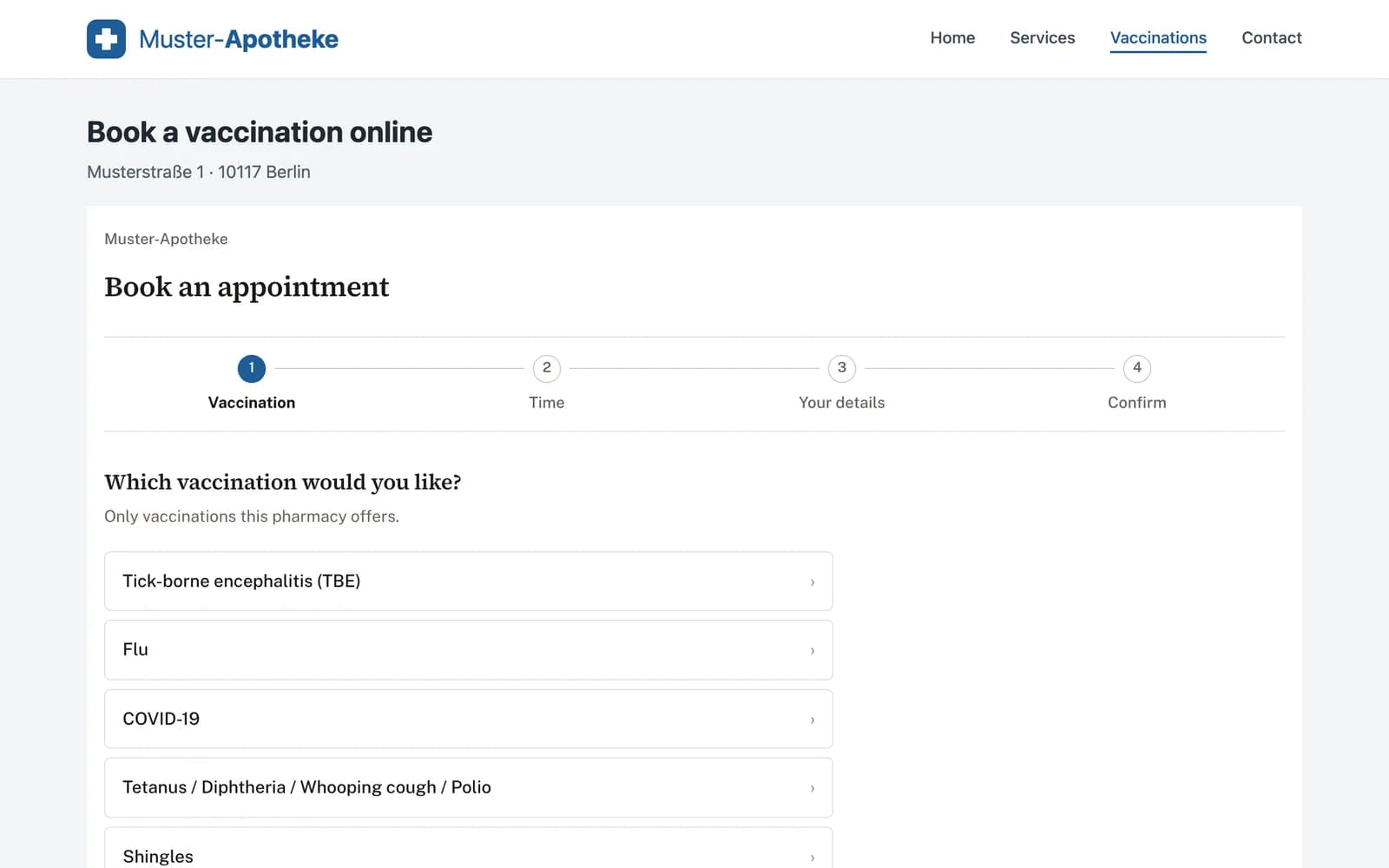The image size is (1389, 868).
Task: Click the 'Book a vaccination online' heading
Action: coord(260,132)
